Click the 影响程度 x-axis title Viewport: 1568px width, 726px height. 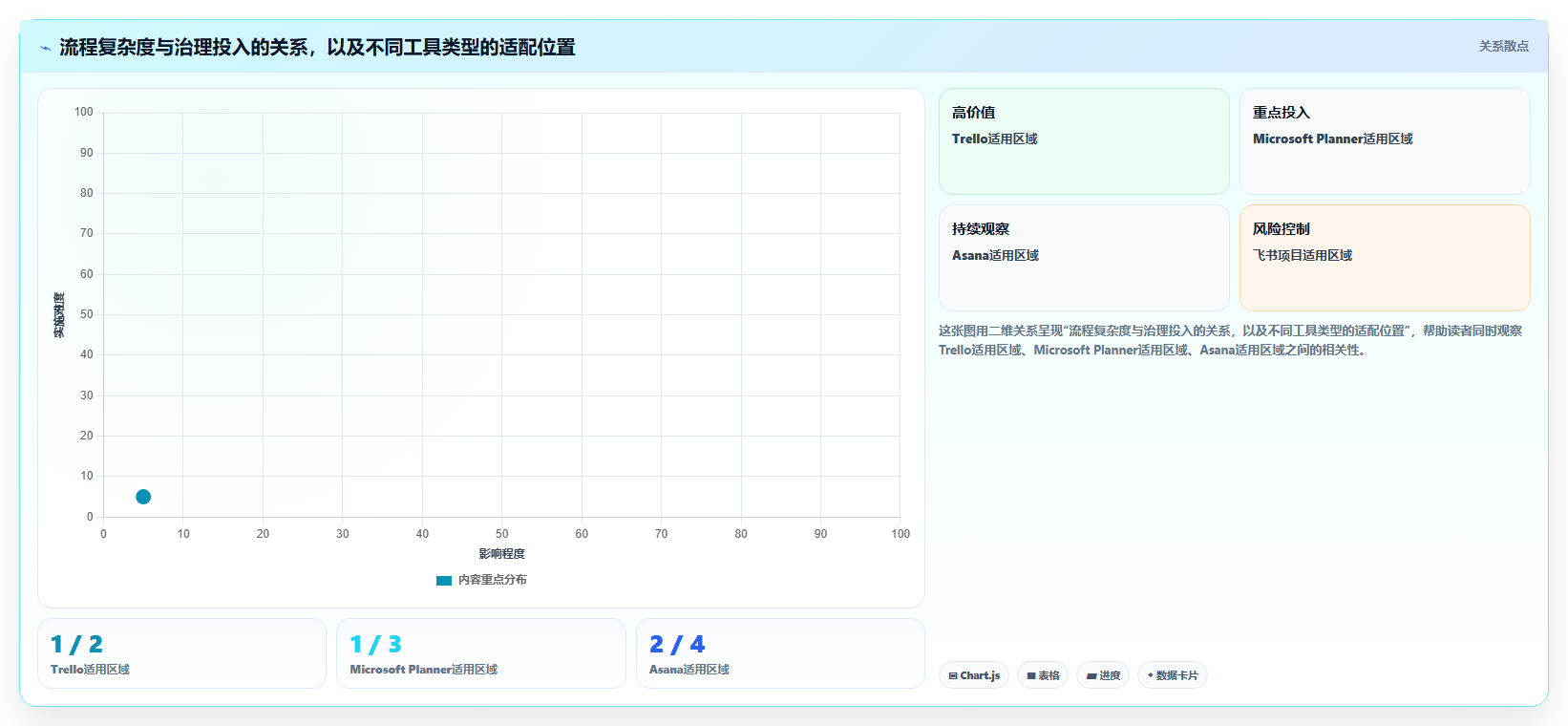click(502, 554)
